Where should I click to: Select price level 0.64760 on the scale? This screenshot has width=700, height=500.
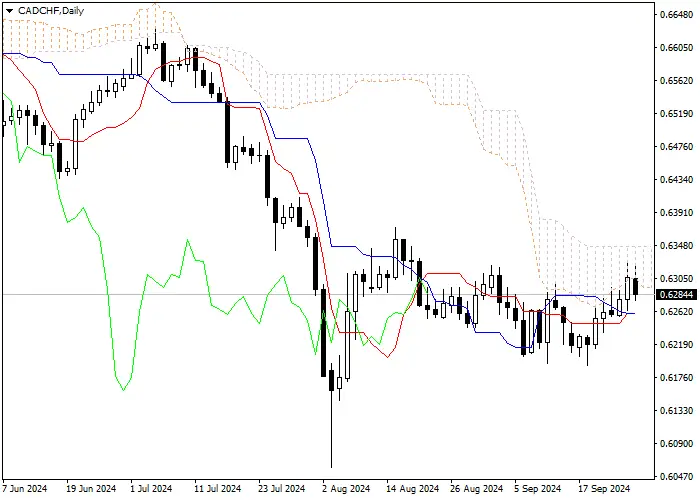pyautogui.click(x=677, y=147)
